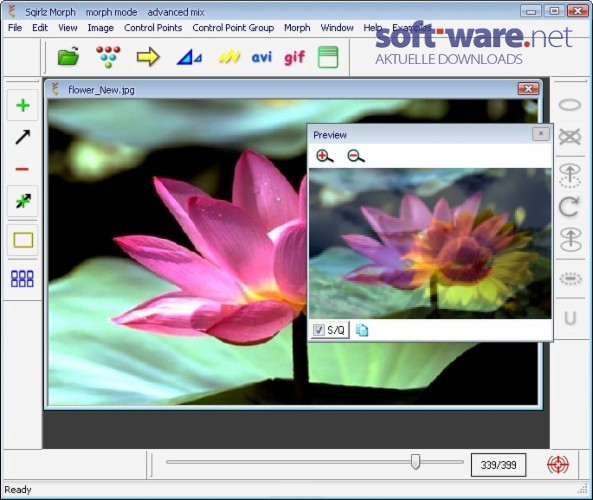Click the up arrow dotted ellipse icon
Screen dimensions: 593x500
pyautogui.click(x=570, y=175)
